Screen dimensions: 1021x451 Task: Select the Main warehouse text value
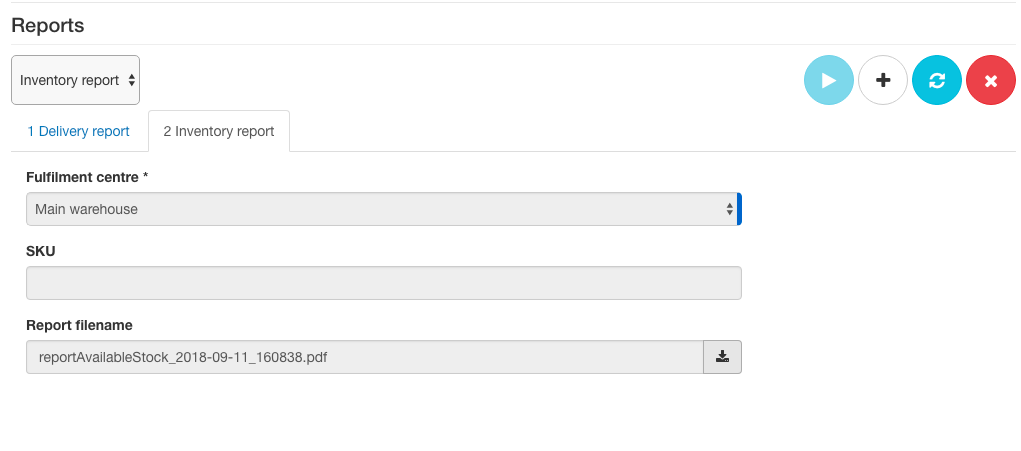click(86, 210)
